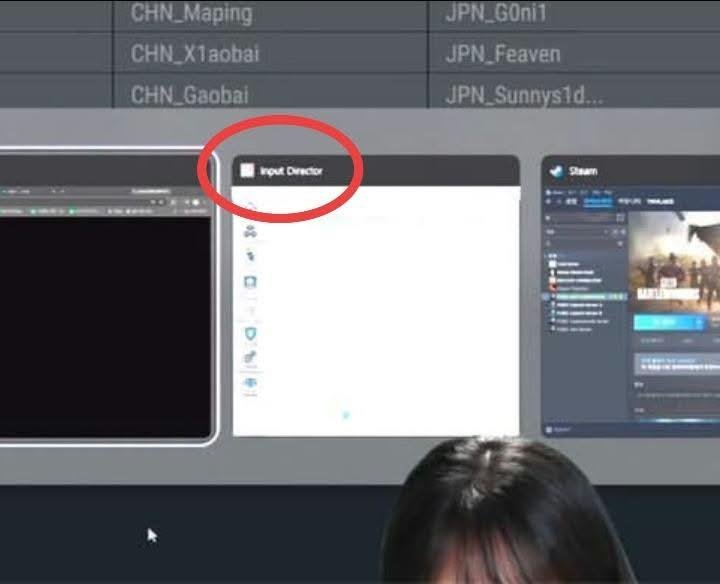Viewport: 720px width, 584px height.
Task: Click the Steam logo icon
Action: 557,171
